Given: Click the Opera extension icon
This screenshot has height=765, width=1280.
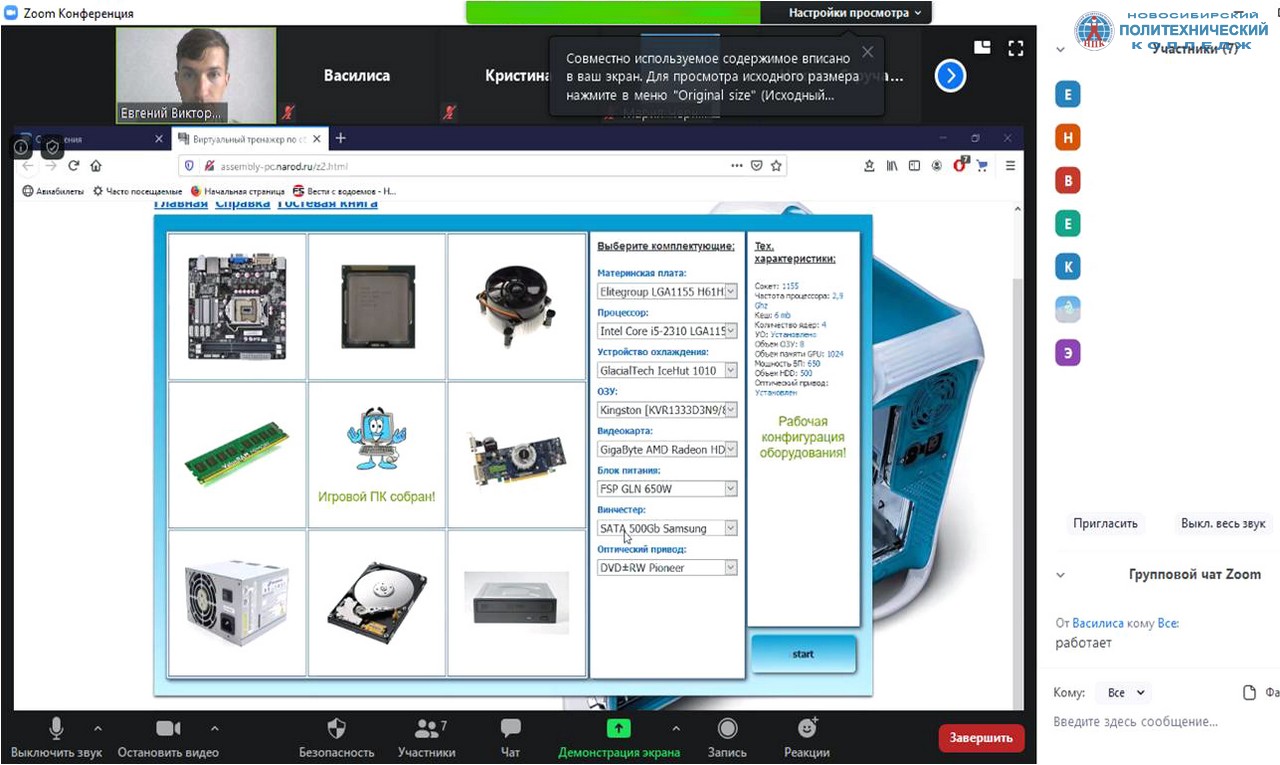Looking at the screenshot, I should [x=962, y=165].
